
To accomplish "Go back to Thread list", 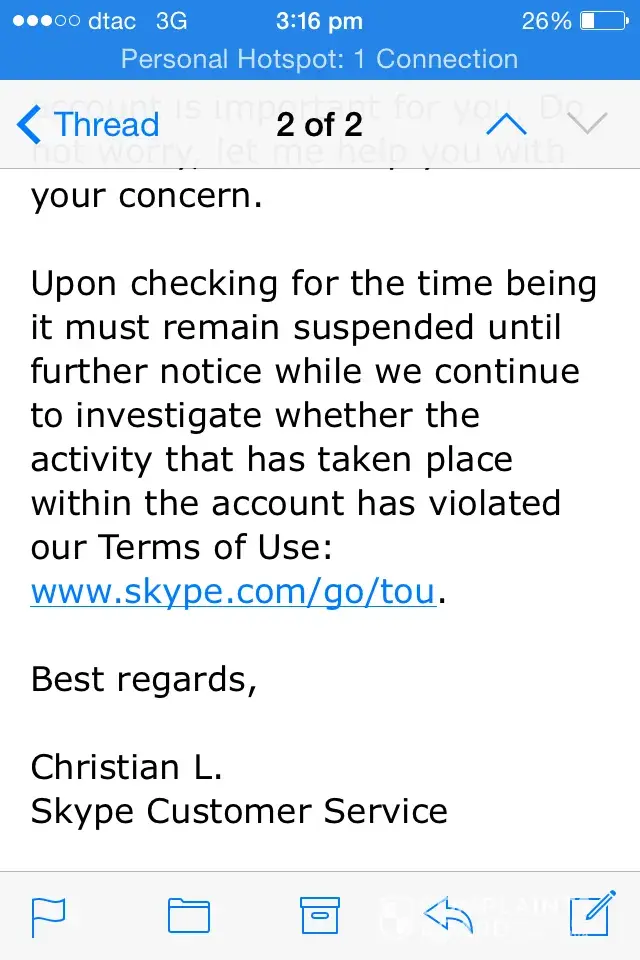I will (88, 124).
